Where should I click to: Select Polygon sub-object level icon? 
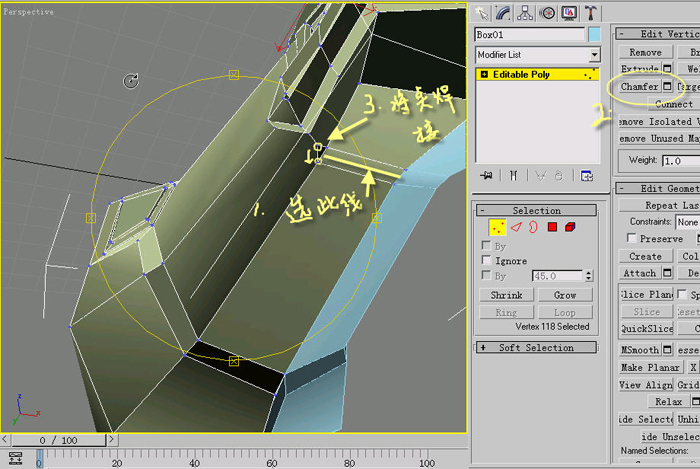[x=552, y=227]
